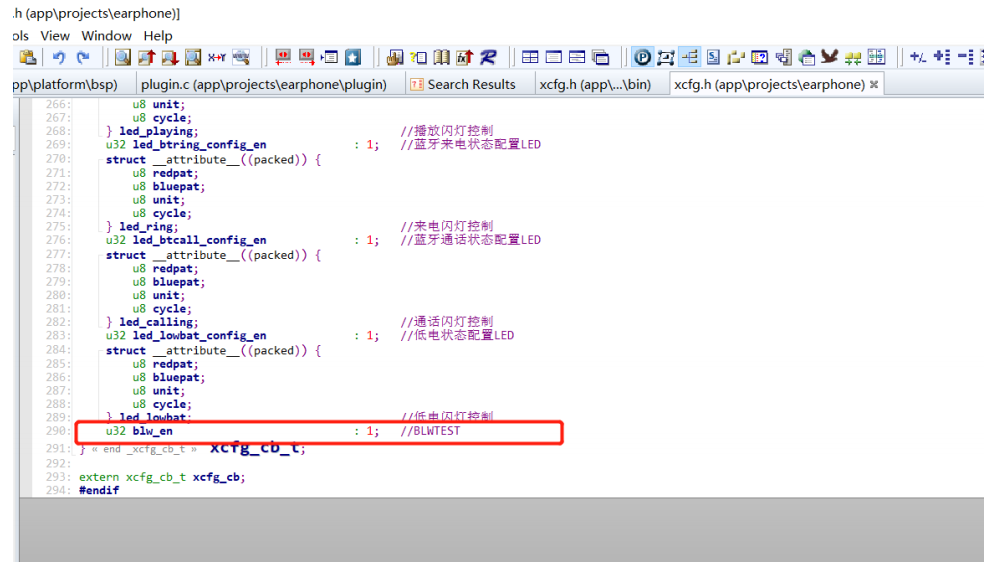The image size is (1003, 566).
Task: Click the extern xcfg_cb_t xcfg_cb declaration
Action: (x=162, y=477)
